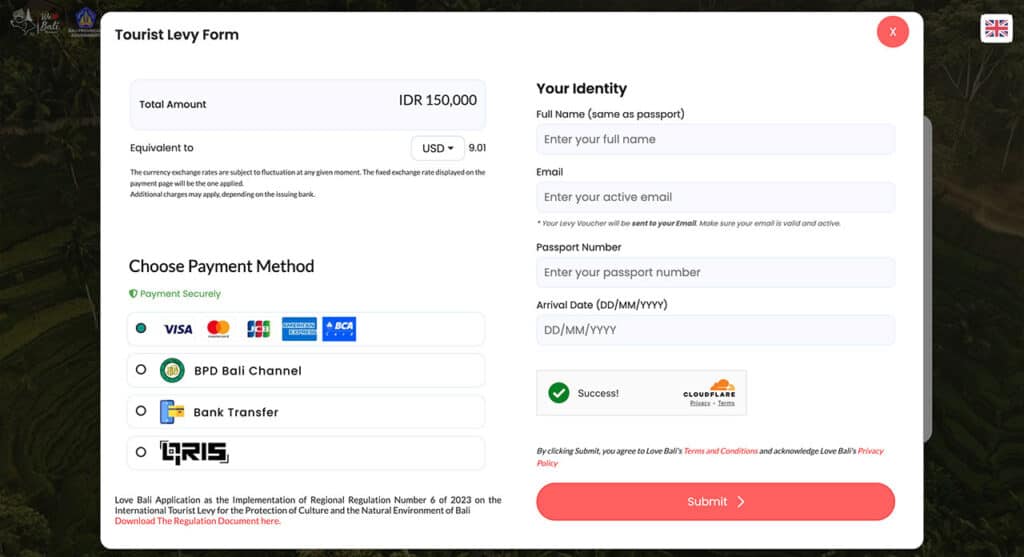Click the JCB card logo
Image resolution: width=1024 pixels, height=557 pixels.
click(259, 328)
